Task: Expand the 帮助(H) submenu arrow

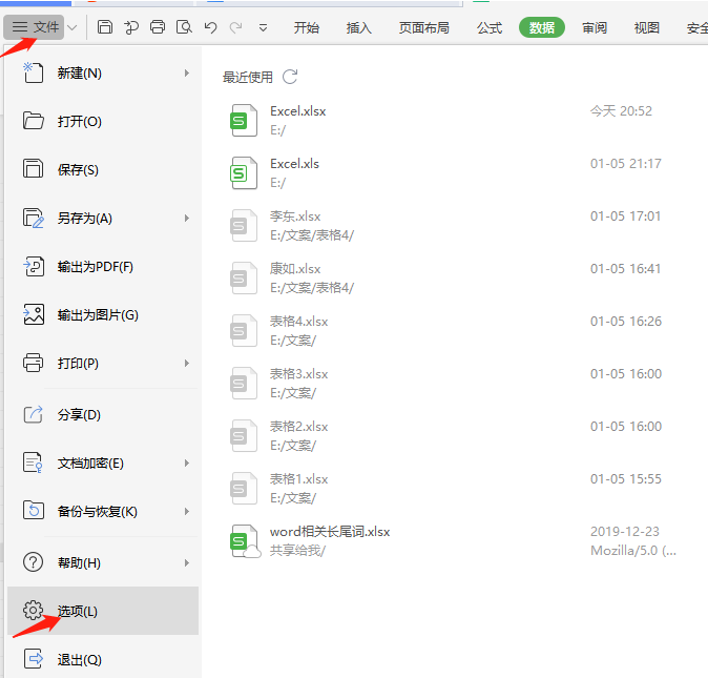Action: point(186,563)
